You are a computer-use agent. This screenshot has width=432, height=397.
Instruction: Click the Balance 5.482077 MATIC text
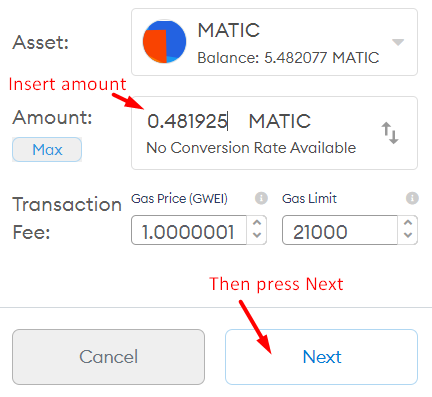pyautogui.click(x=288, y=58)
